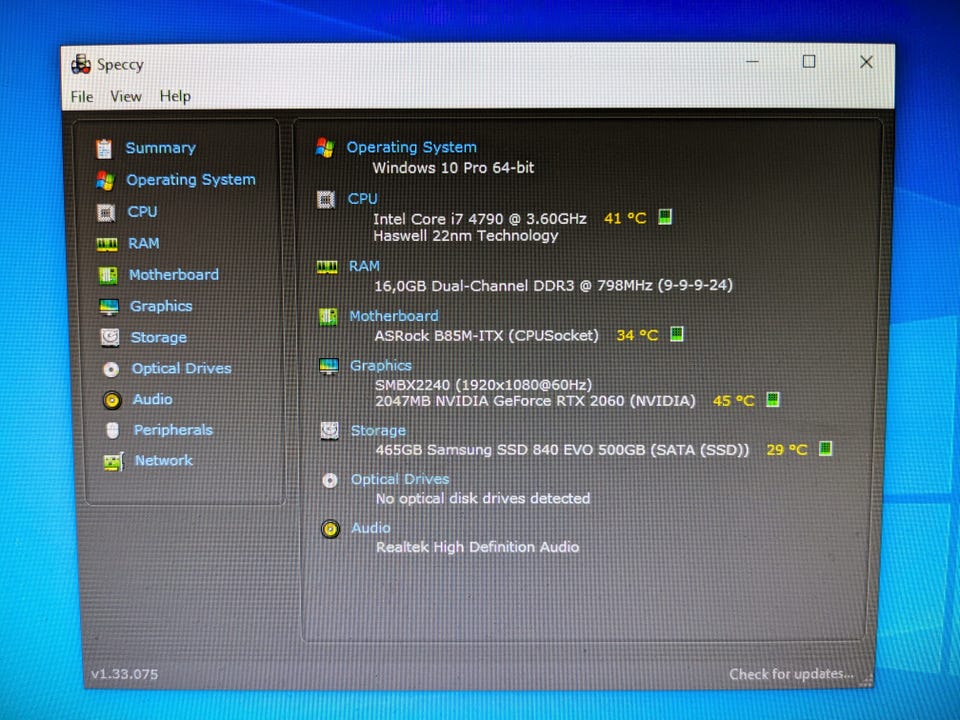Click the motherboard temperature reading 34 °C

tap(637, 335)
